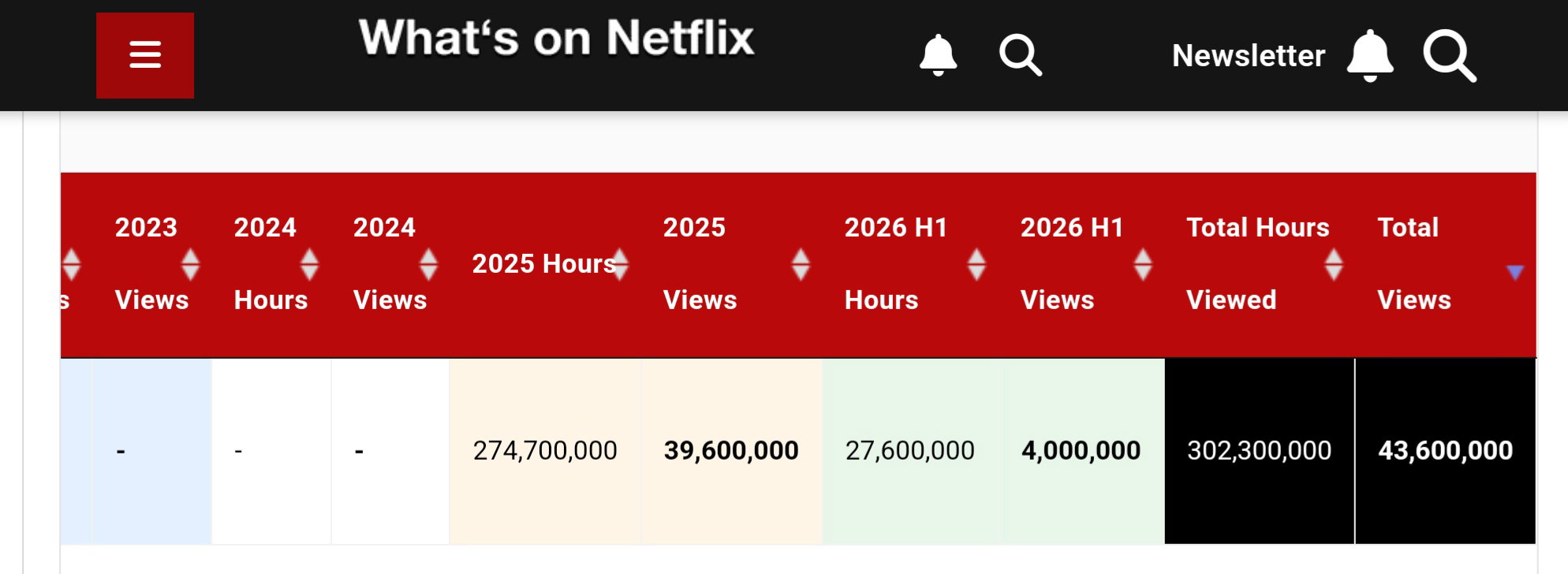Click the smaller notification bell icon
Viewport: 1568px width, 574px height.
click(x=938, y=55)
